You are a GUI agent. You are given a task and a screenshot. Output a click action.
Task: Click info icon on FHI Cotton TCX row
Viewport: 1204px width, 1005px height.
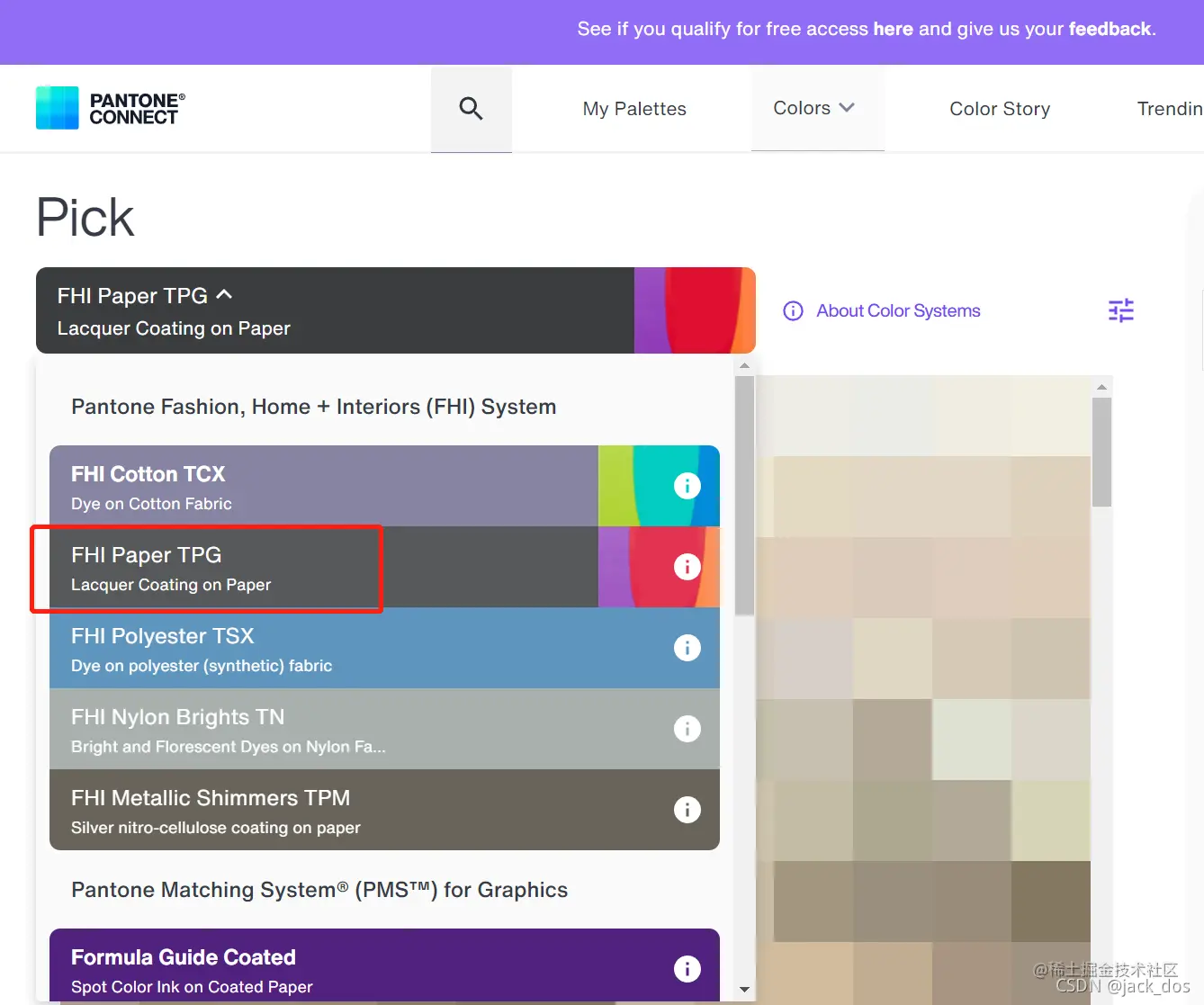687,486
